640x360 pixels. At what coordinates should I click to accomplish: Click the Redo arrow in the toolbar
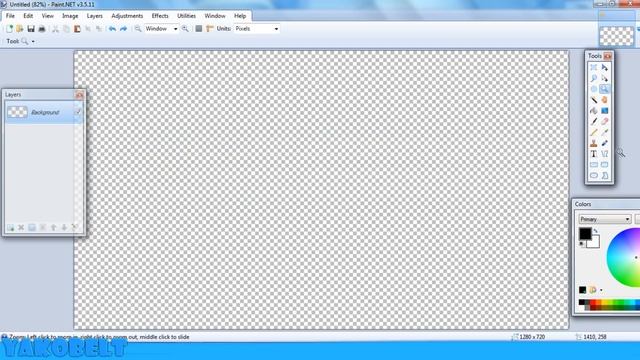click(123, 29)
